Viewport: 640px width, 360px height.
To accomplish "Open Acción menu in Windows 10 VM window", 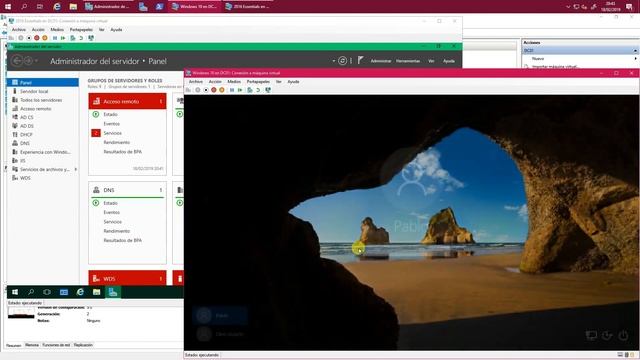I will pyautogui.click(x=215, y=82).
